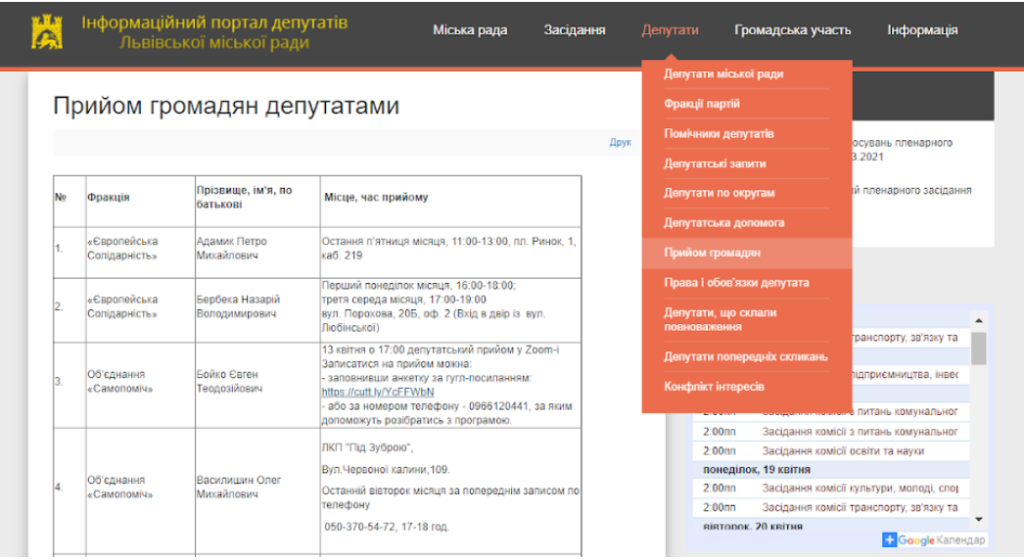Open Депутати попередніх скликань entry
Image resolution: width=1024 pixels, height=560 pixels.
pyautogui.click(x=746, y=357)
